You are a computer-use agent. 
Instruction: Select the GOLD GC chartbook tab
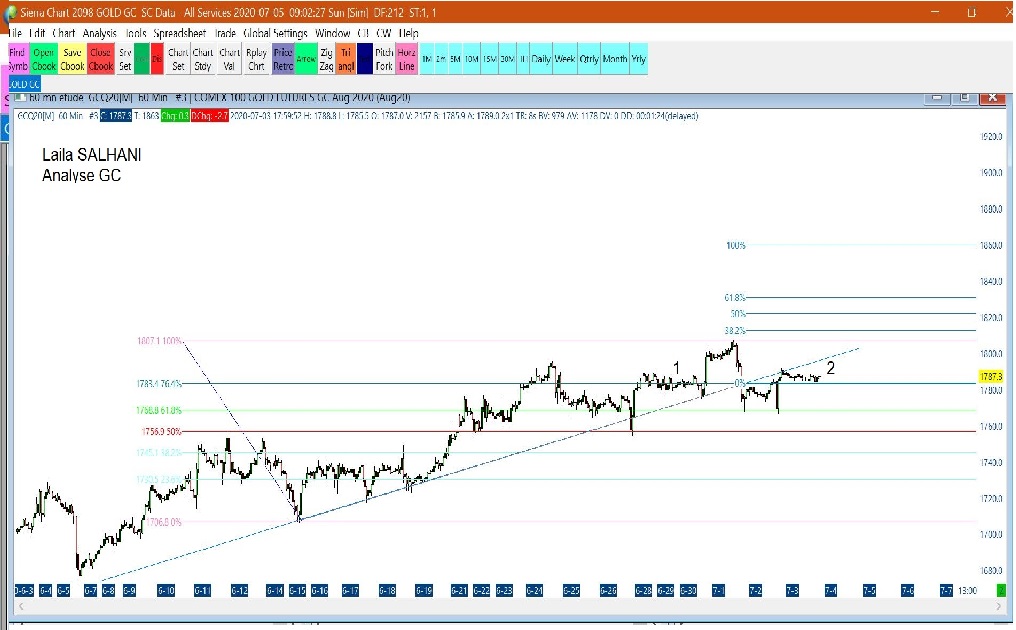pos(25,84)
